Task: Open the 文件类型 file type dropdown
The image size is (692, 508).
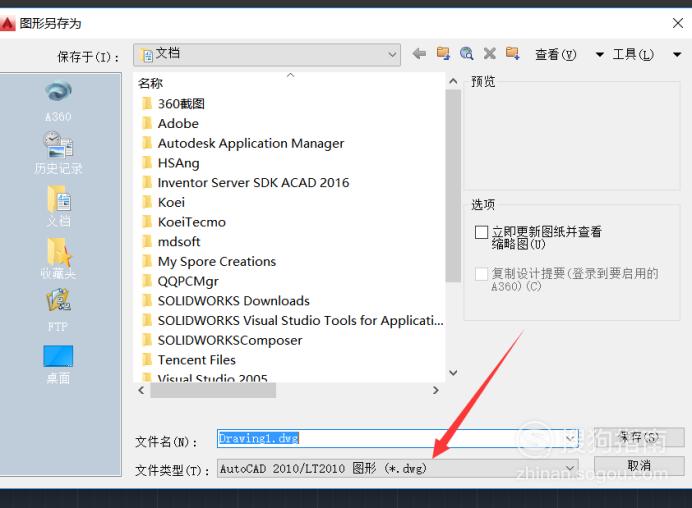Action: point(397,468)
